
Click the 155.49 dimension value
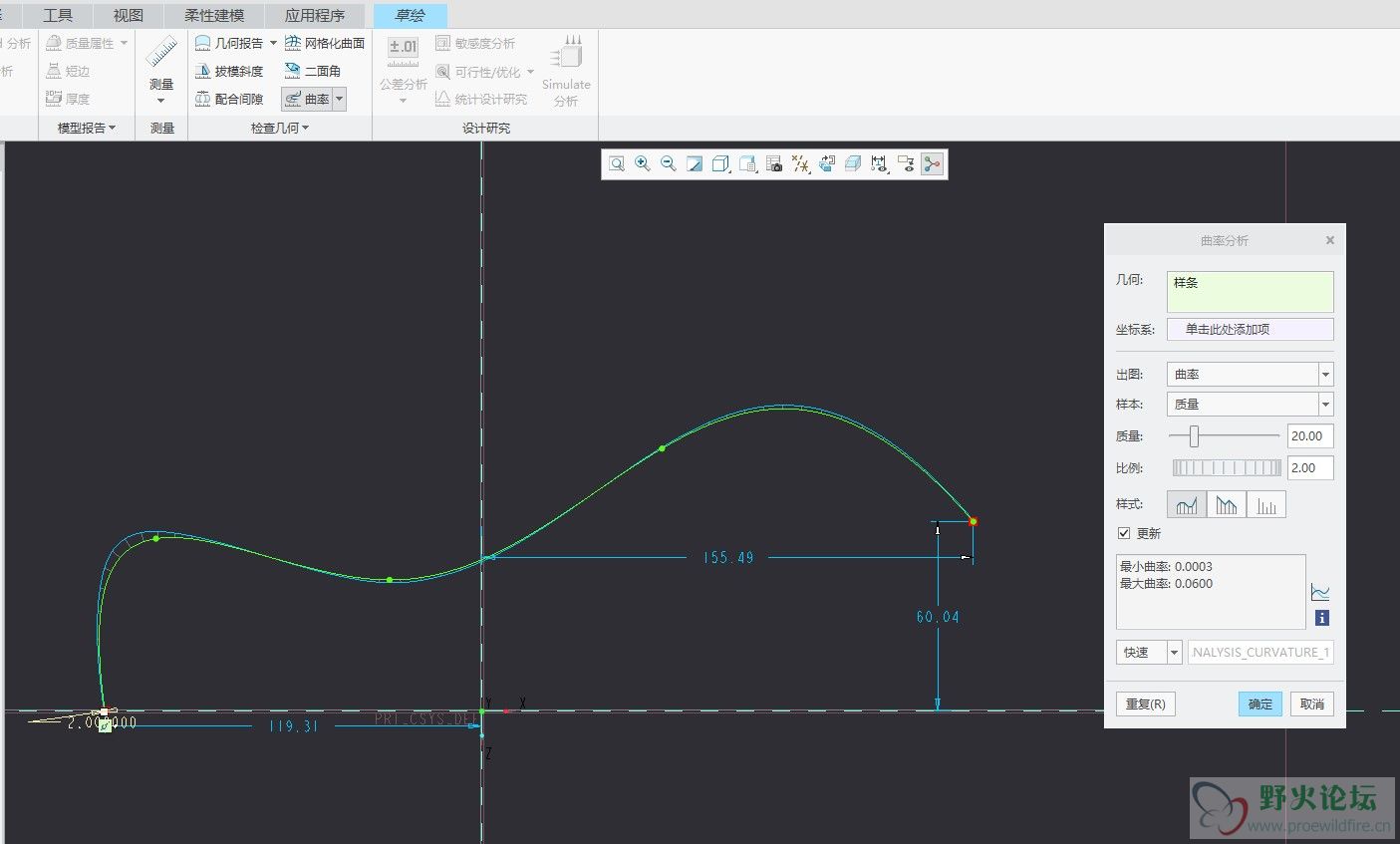[728, 558]
